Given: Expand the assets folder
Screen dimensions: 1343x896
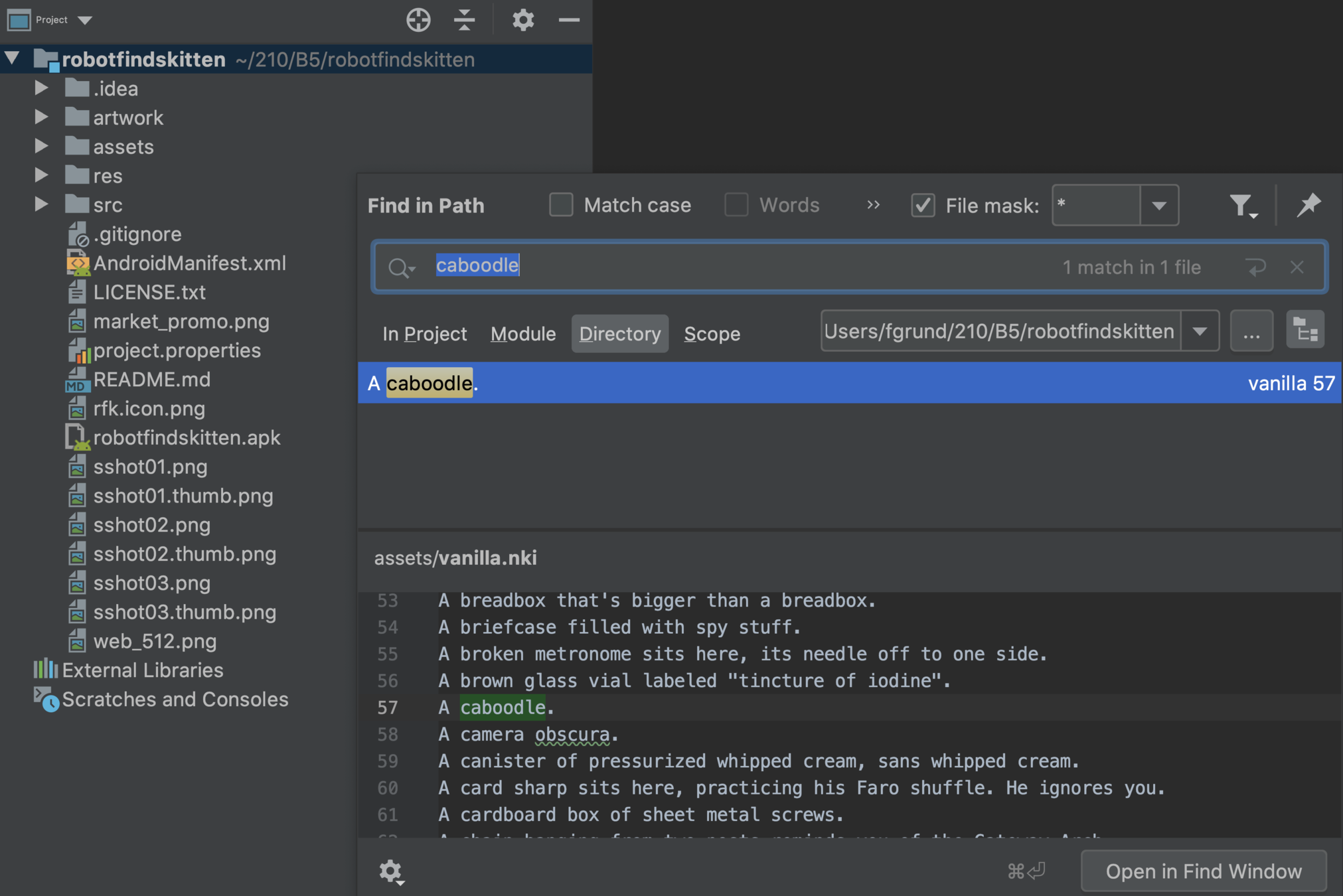Looking at the screenshot, I should click(x=41, y=146).
